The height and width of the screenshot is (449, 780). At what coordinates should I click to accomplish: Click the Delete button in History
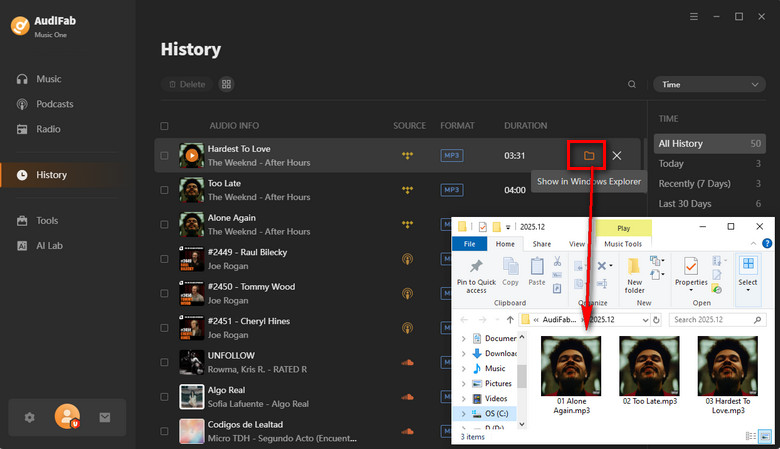coord(187,85)
